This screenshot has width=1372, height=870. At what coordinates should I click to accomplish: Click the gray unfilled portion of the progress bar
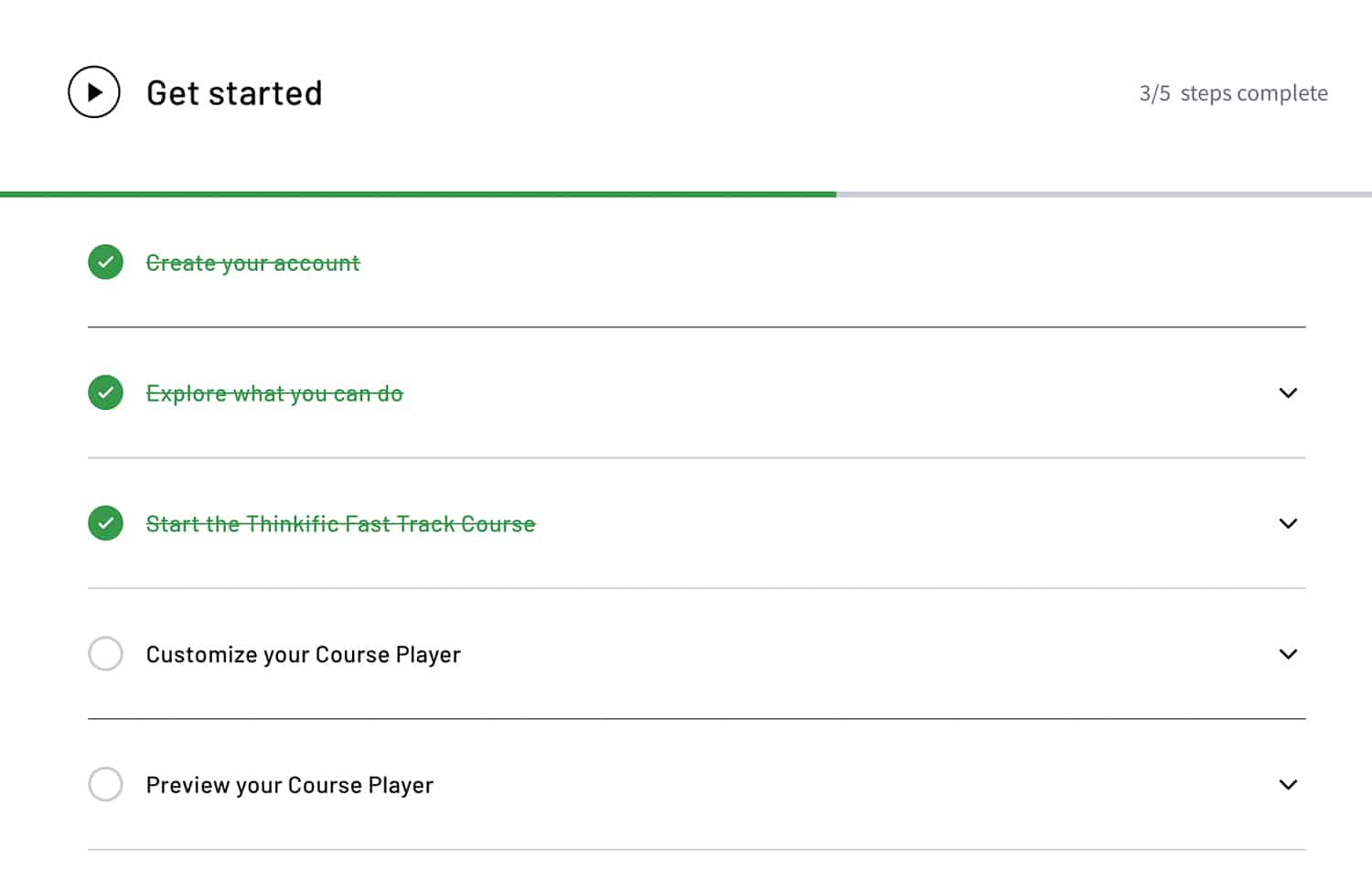point(1103,194)
